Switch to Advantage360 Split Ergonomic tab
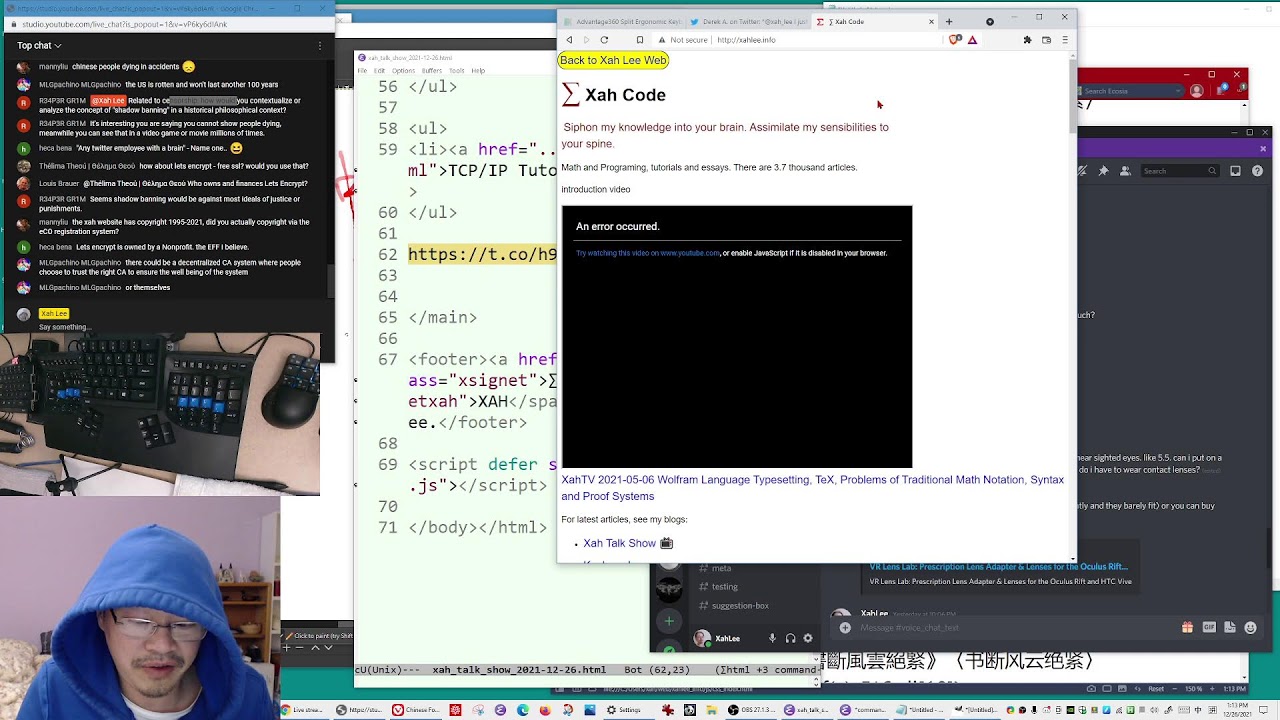The width and height of the screenshot is (1280, 720). 622,21
